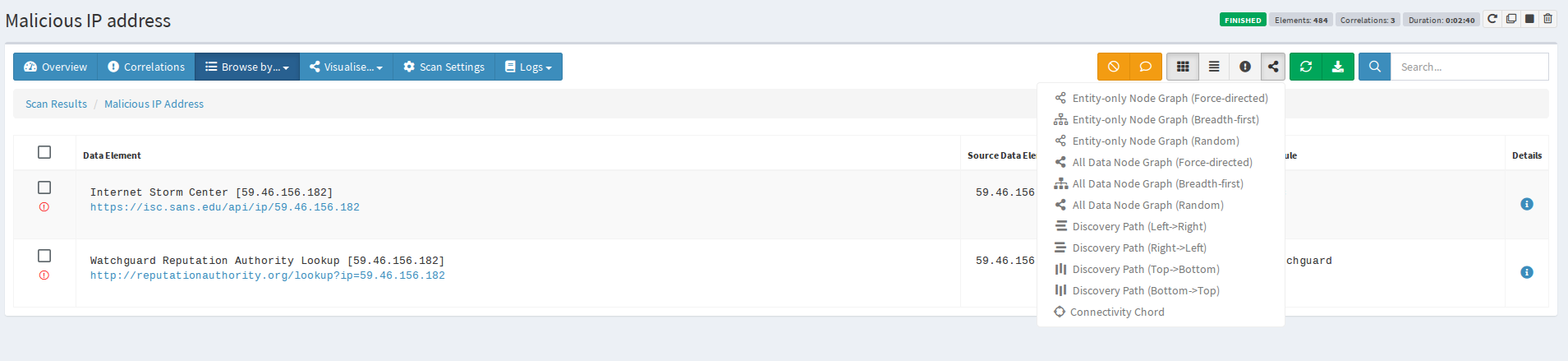Select Entity-only Node Graph (Force-directed)
1568x361 pixels.
coord(1161,98)
